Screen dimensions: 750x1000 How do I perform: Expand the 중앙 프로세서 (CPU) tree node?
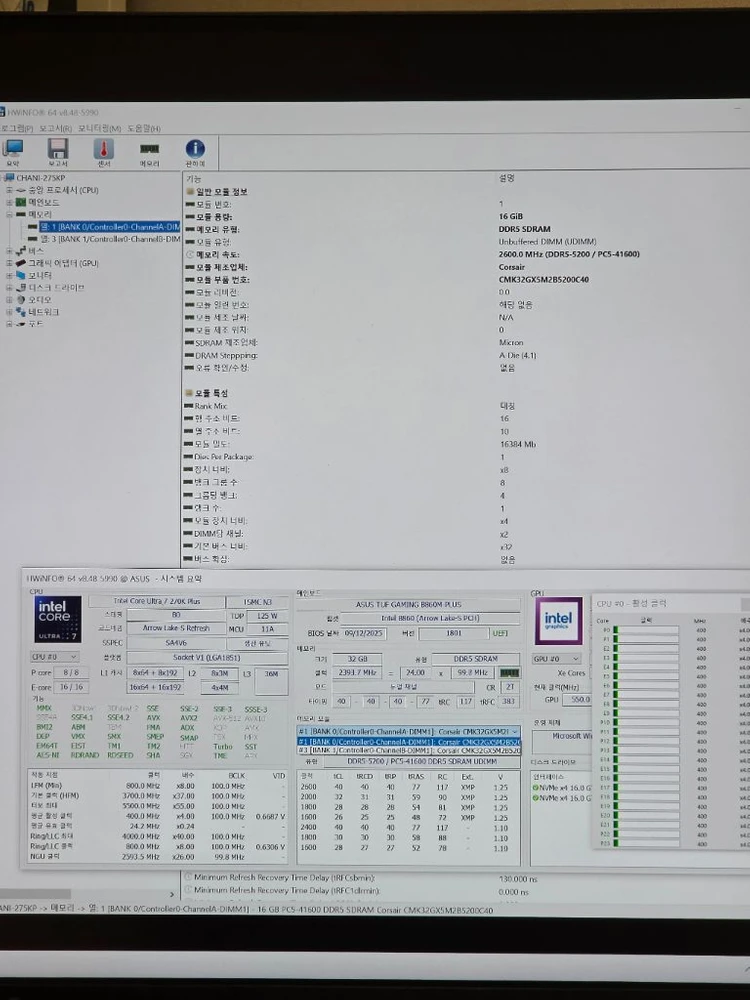pyautogui.click(x=10, y=190)
